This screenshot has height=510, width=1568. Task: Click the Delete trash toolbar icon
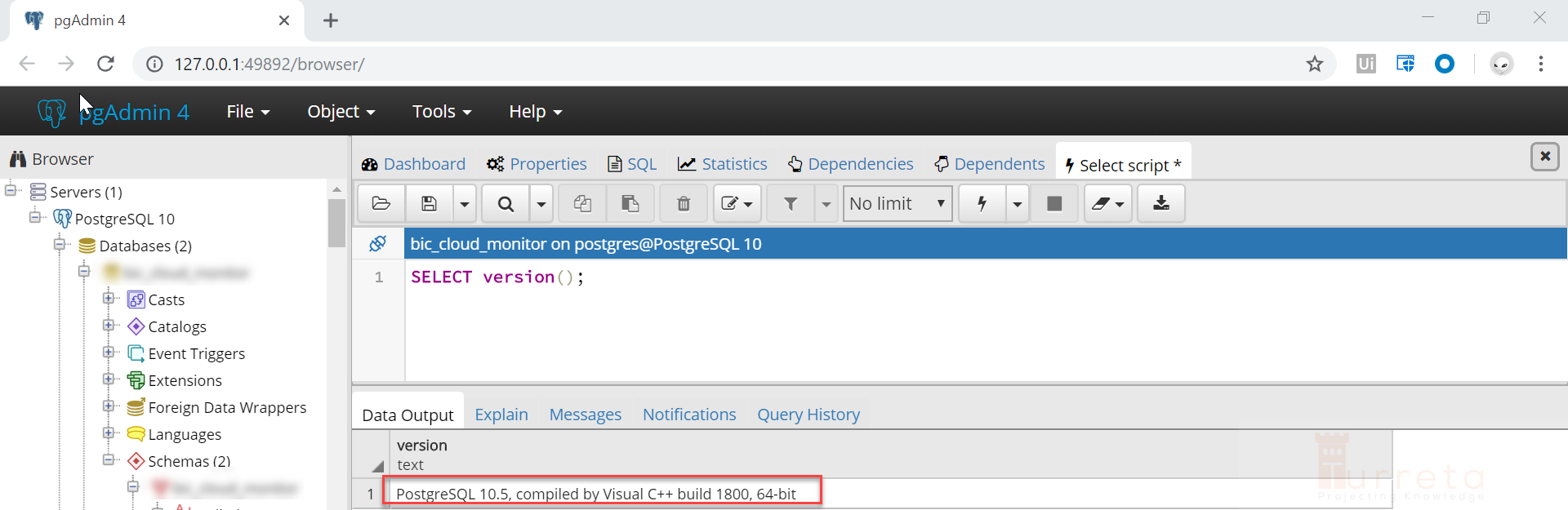684,203
